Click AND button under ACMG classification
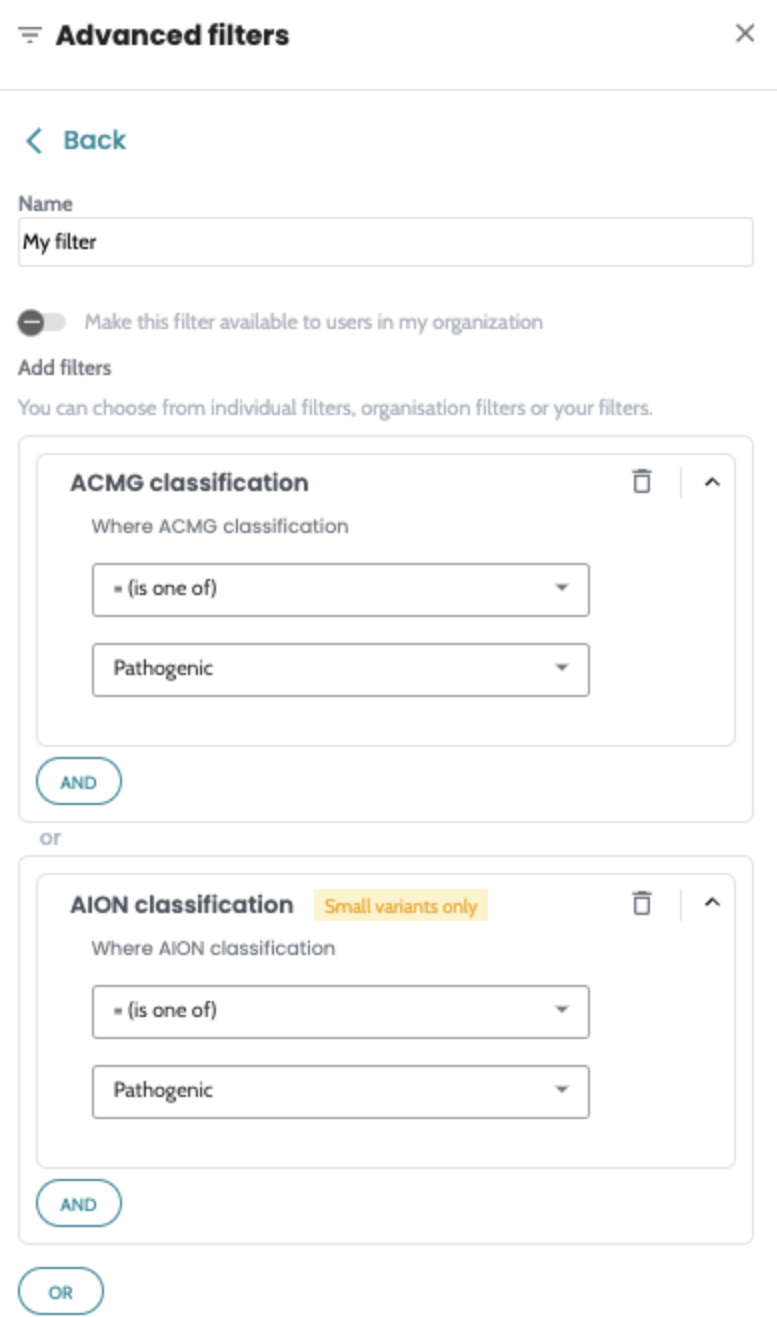 click(78, 782)
